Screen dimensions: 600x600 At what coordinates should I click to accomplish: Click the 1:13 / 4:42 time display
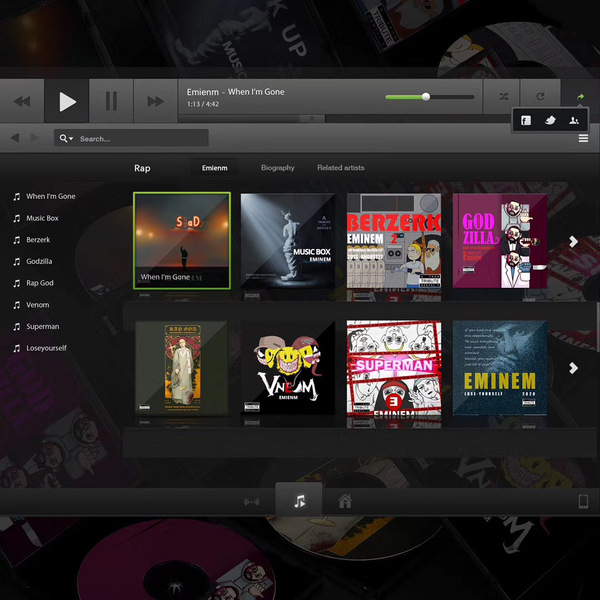click(203, 104)
